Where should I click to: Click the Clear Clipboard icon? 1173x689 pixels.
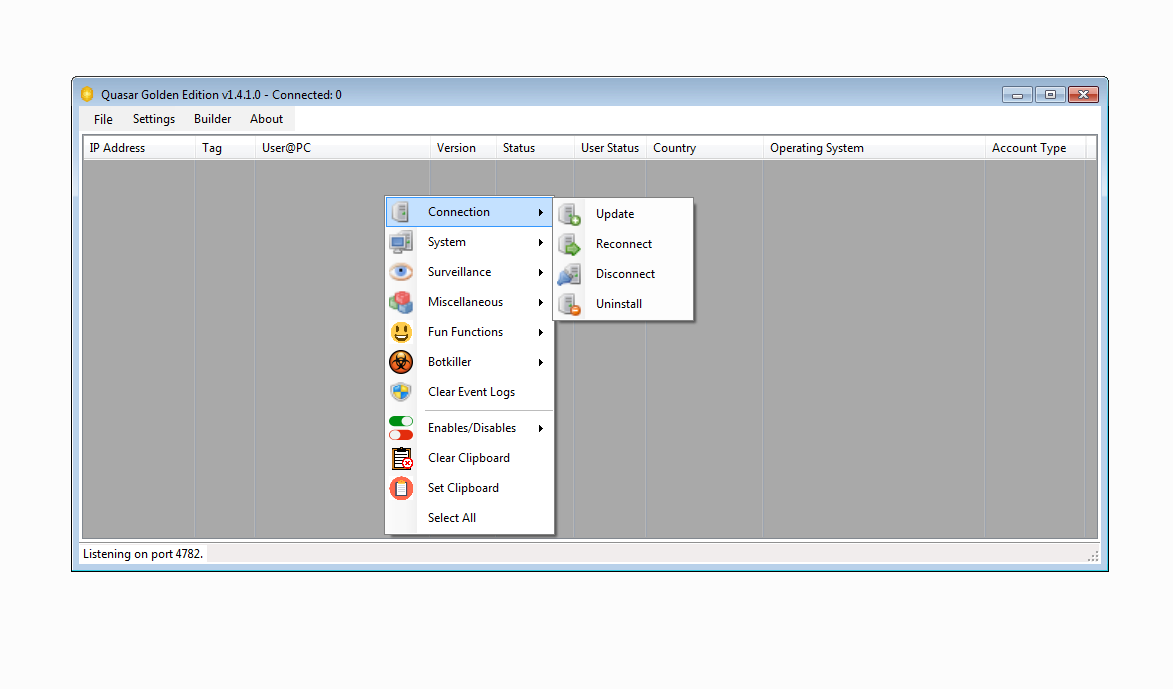tap(401, 457)
